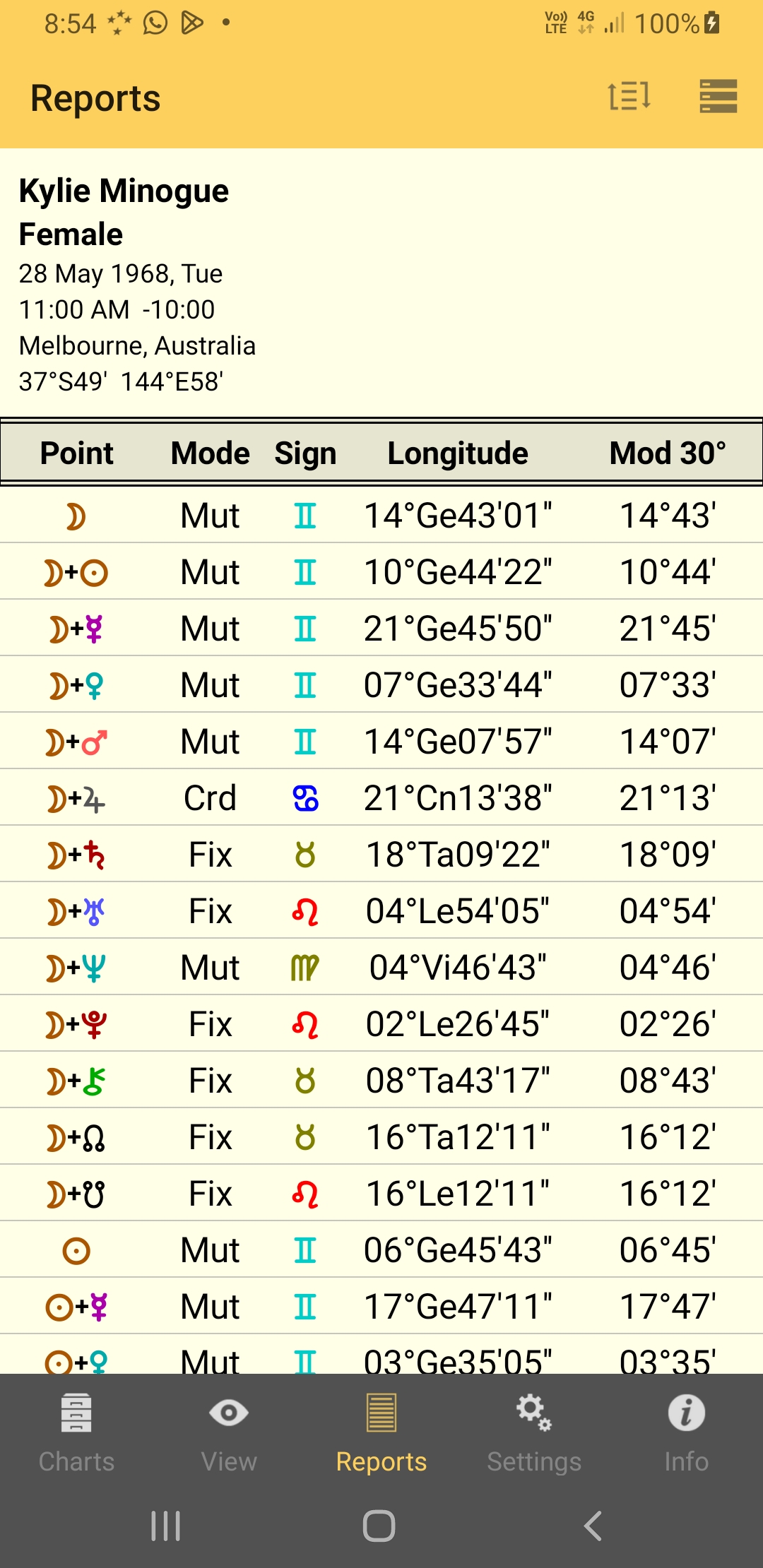Select longitude 17°Ge47'11"
The height and width of the screenshot is (1568, 763).
[458, 1307]
